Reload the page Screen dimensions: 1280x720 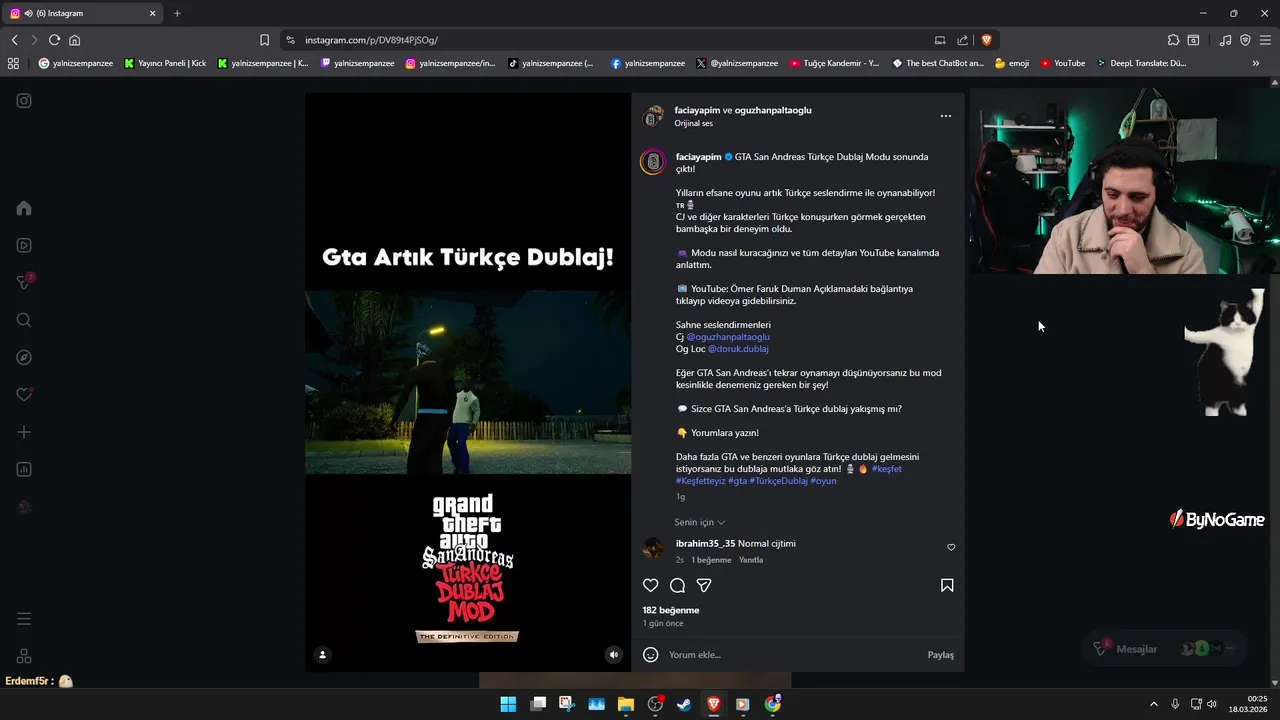[x=54, y=40]
